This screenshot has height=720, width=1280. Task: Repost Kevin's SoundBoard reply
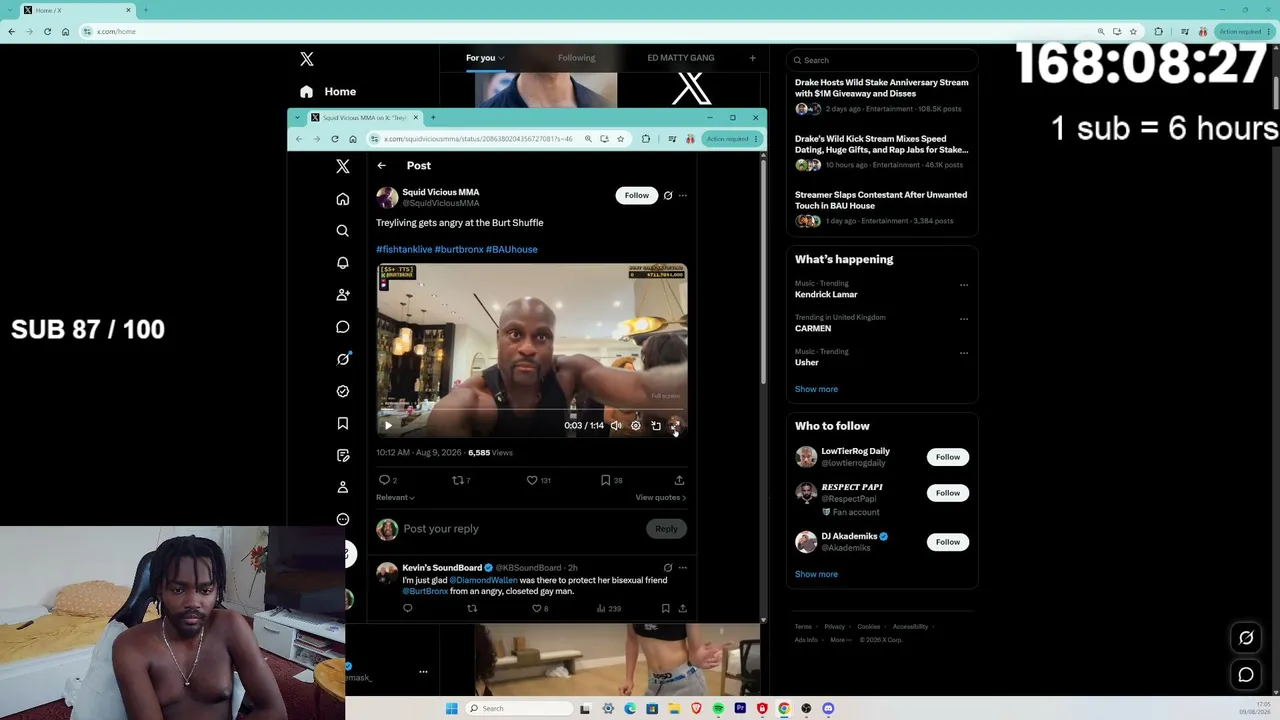472,608
